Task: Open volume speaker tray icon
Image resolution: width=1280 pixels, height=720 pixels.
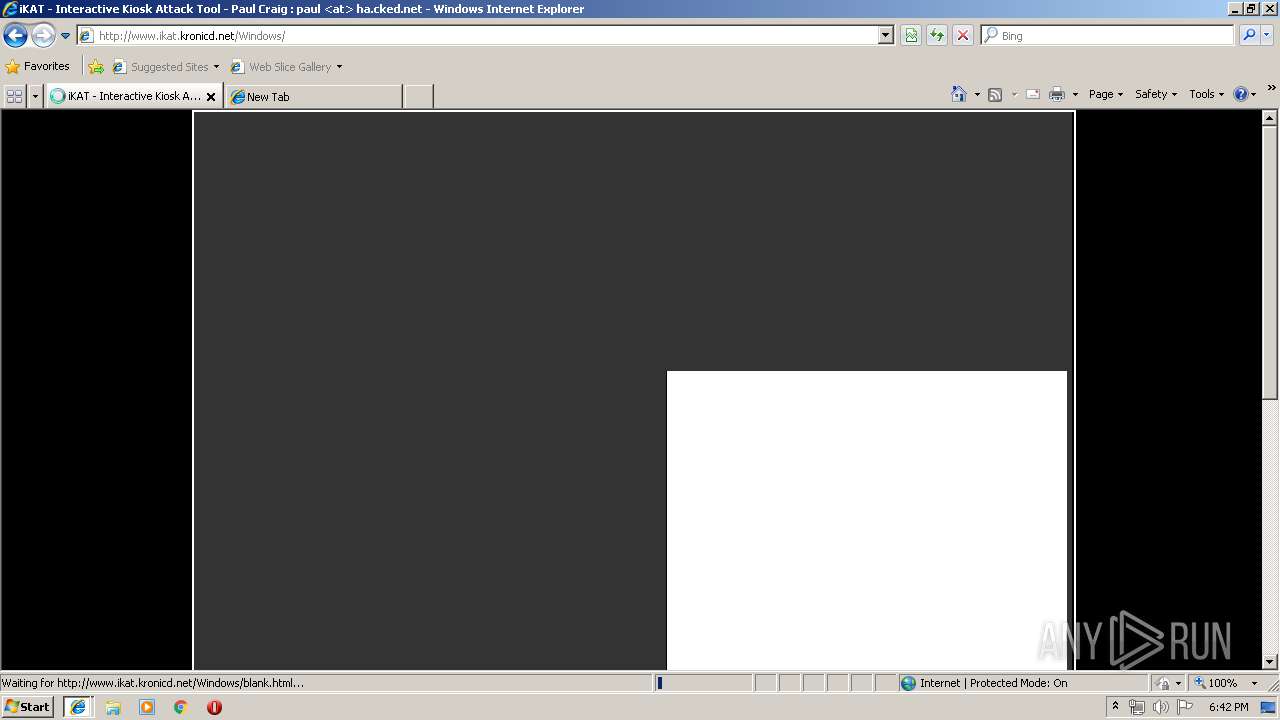Action: coord(1160,707)
